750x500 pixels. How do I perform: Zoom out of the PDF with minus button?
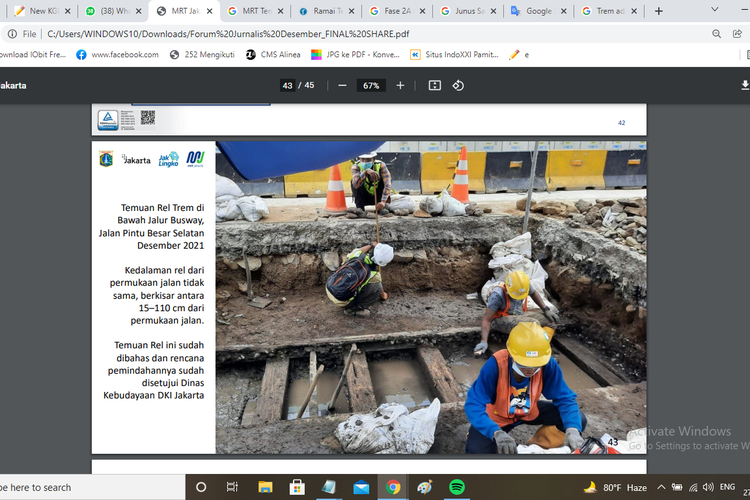click(x=342, y=85)
